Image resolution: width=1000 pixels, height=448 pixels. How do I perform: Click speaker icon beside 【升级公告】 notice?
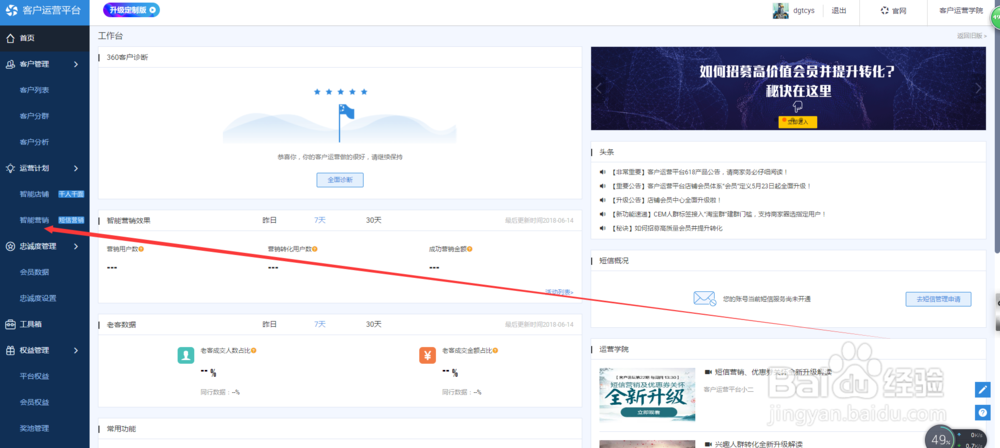tap(603, 200)
